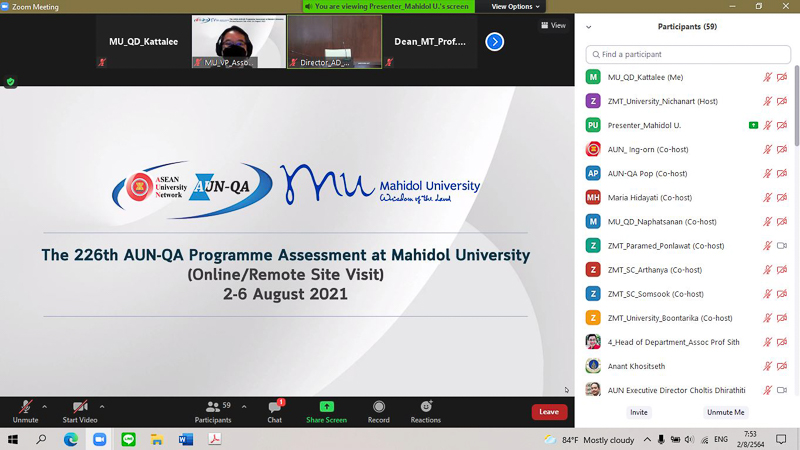This screenshot has width=800, height=450.
Task: Open the View layout menu
Action: 552,25
